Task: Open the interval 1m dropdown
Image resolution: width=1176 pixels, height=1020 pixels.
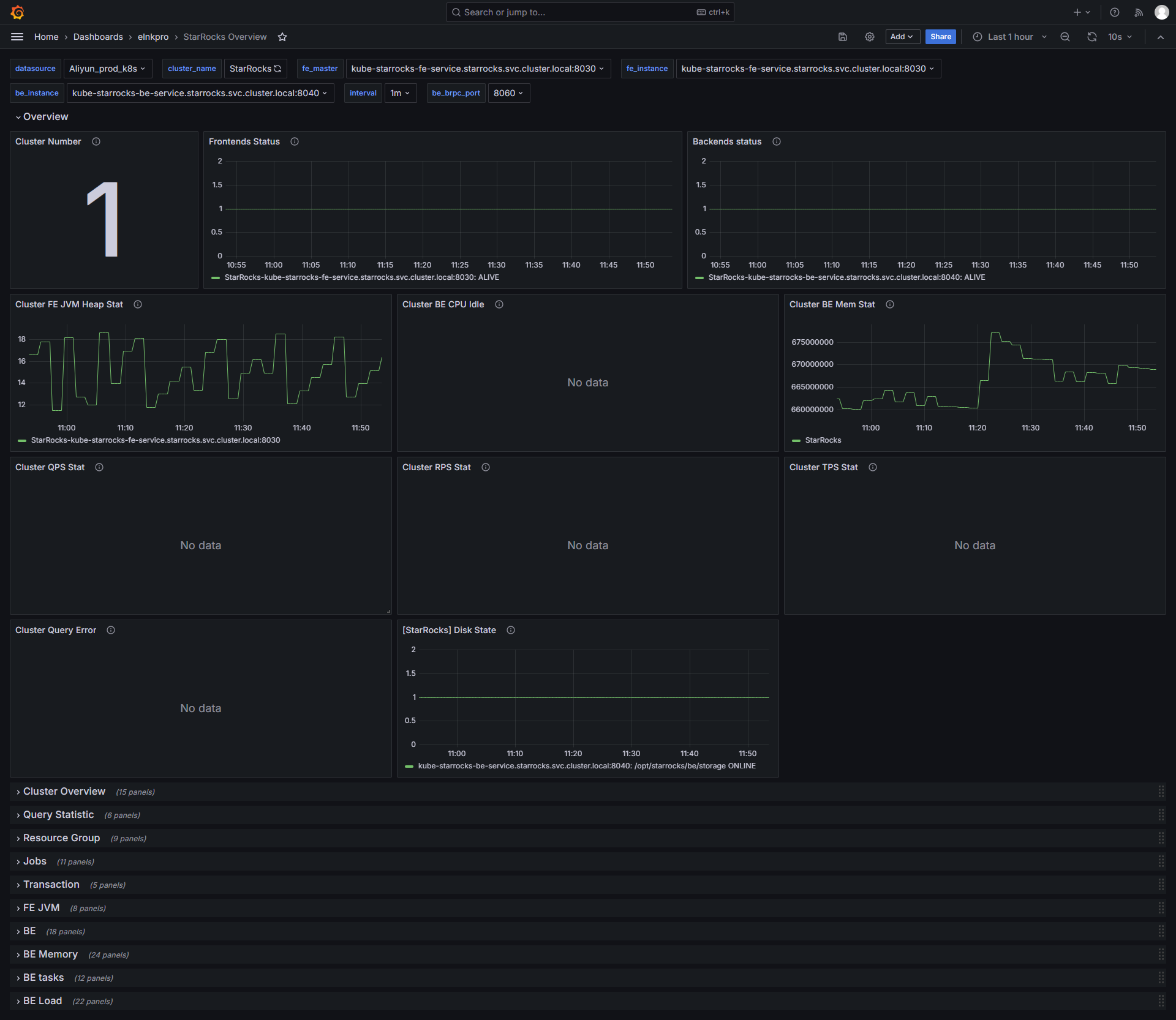Action: [x=401, y=93]
